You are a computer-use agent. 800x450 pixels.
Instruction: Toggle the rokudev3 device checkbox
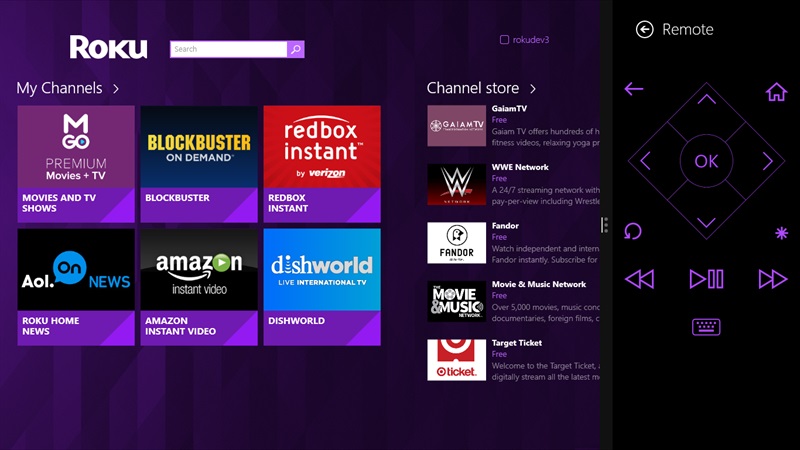tap(504, 40)
